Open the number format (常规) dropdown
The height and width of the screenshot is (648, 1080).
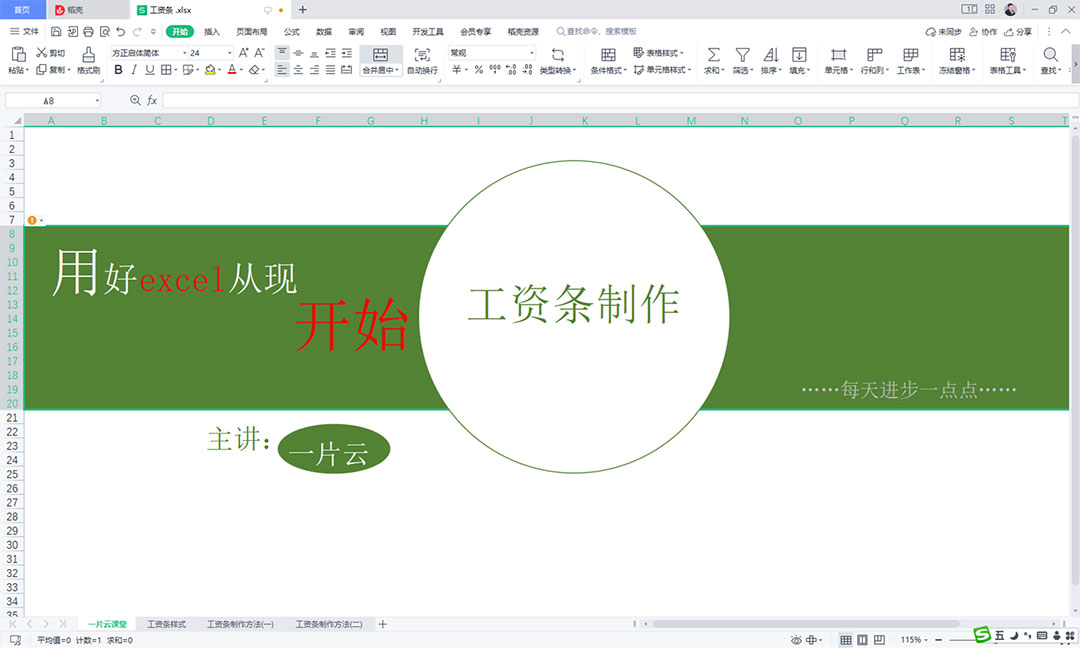point(531,52)
